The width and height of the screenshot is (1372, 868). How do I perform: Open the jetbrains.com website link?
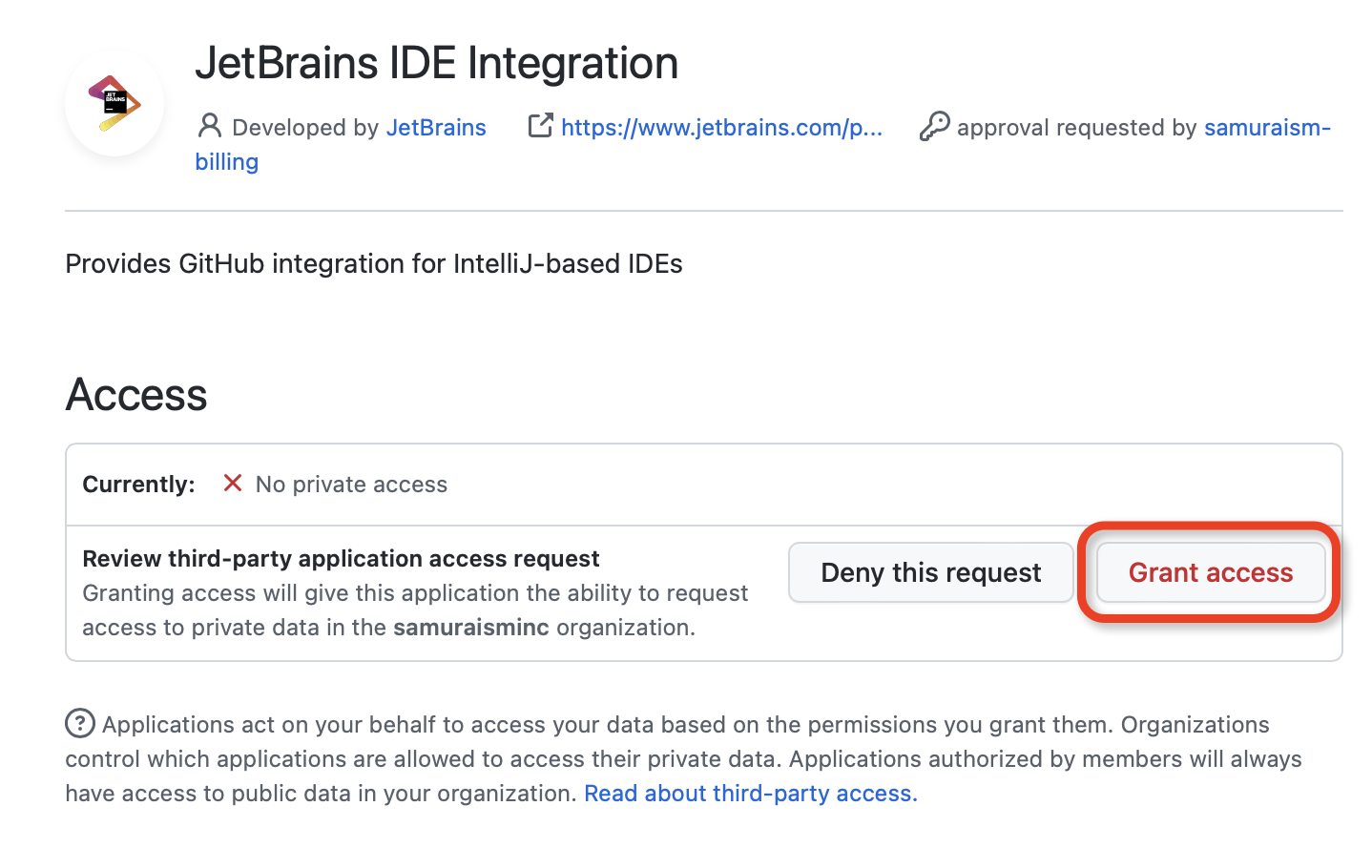pos(721,128)
